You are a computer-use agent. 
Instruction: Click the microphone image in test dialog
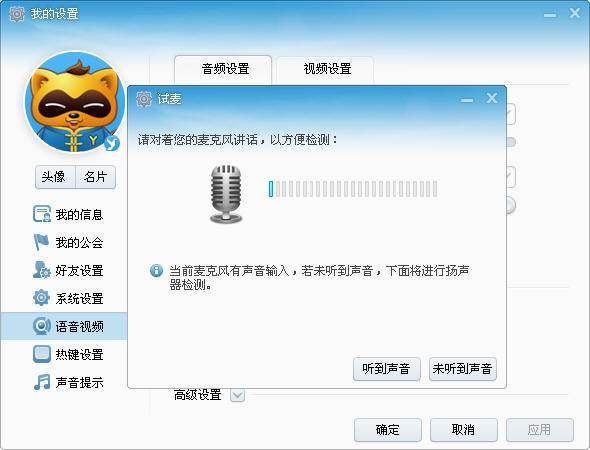(x=226, y=194)
